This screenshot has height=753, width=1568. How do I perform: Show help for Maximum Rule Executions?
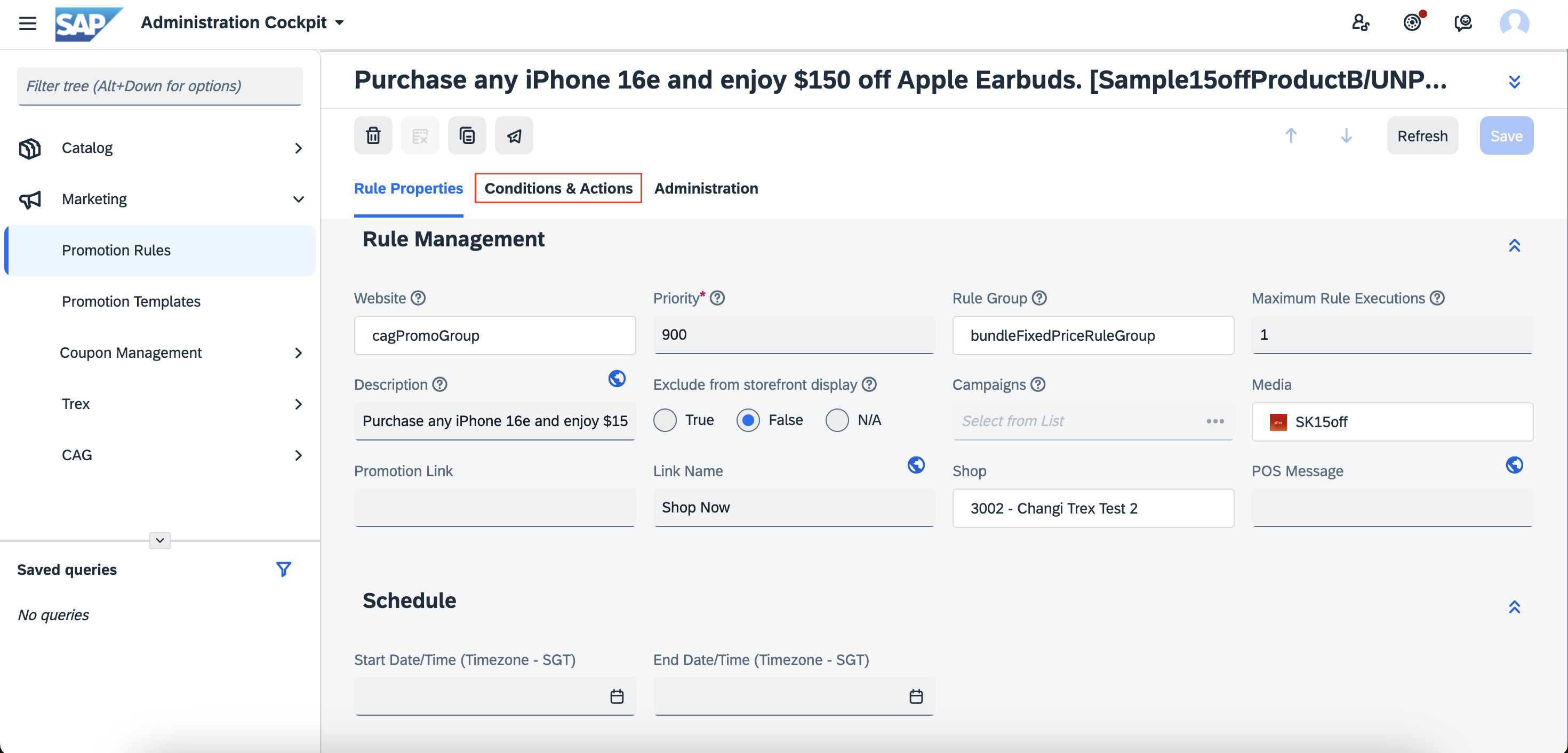click(x=1437, y=298)
